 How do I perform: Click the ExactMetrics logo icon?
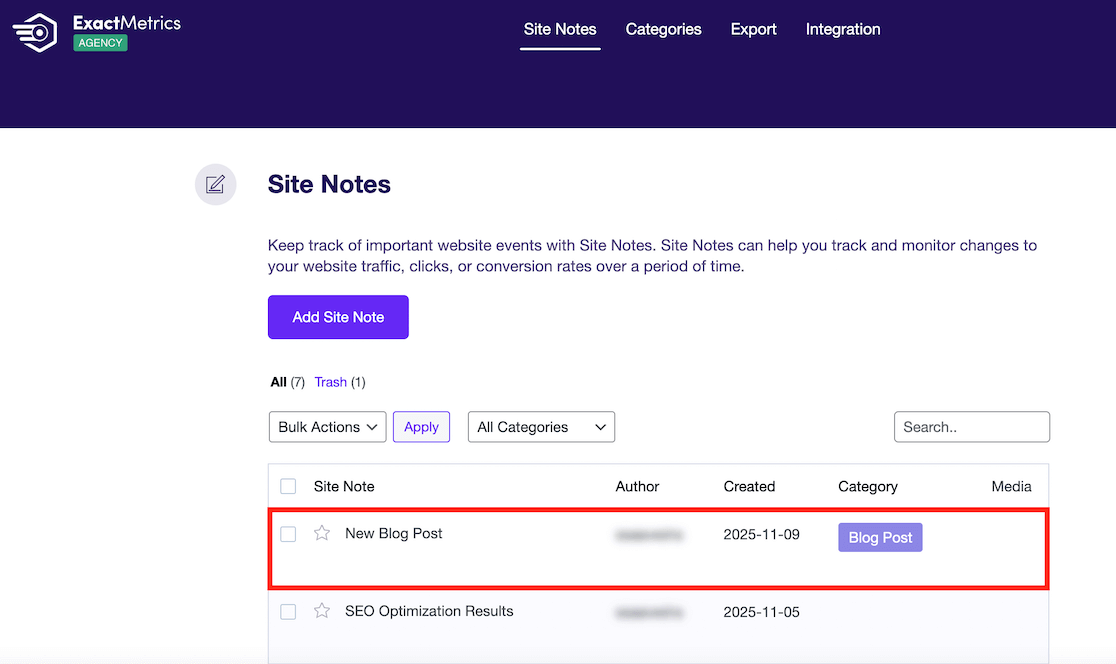tap(33, 32)
